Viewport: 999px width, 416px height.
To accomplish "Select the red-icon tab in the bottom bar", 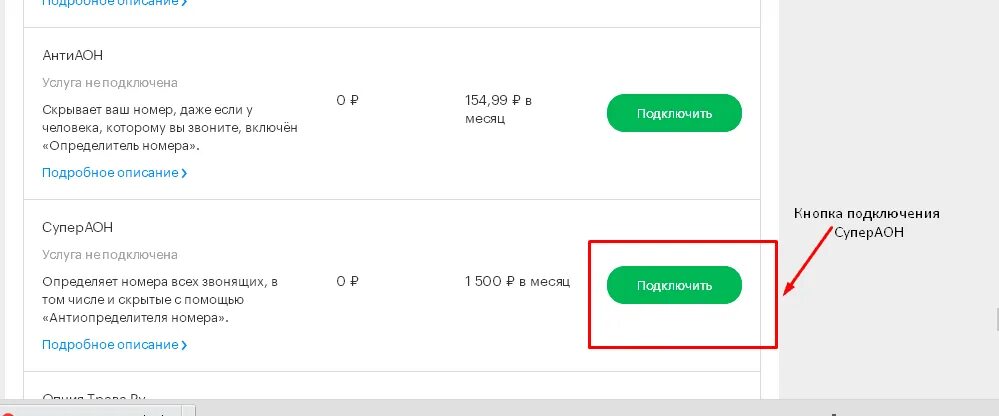I will pyautogui.click(x=91, y=412).
